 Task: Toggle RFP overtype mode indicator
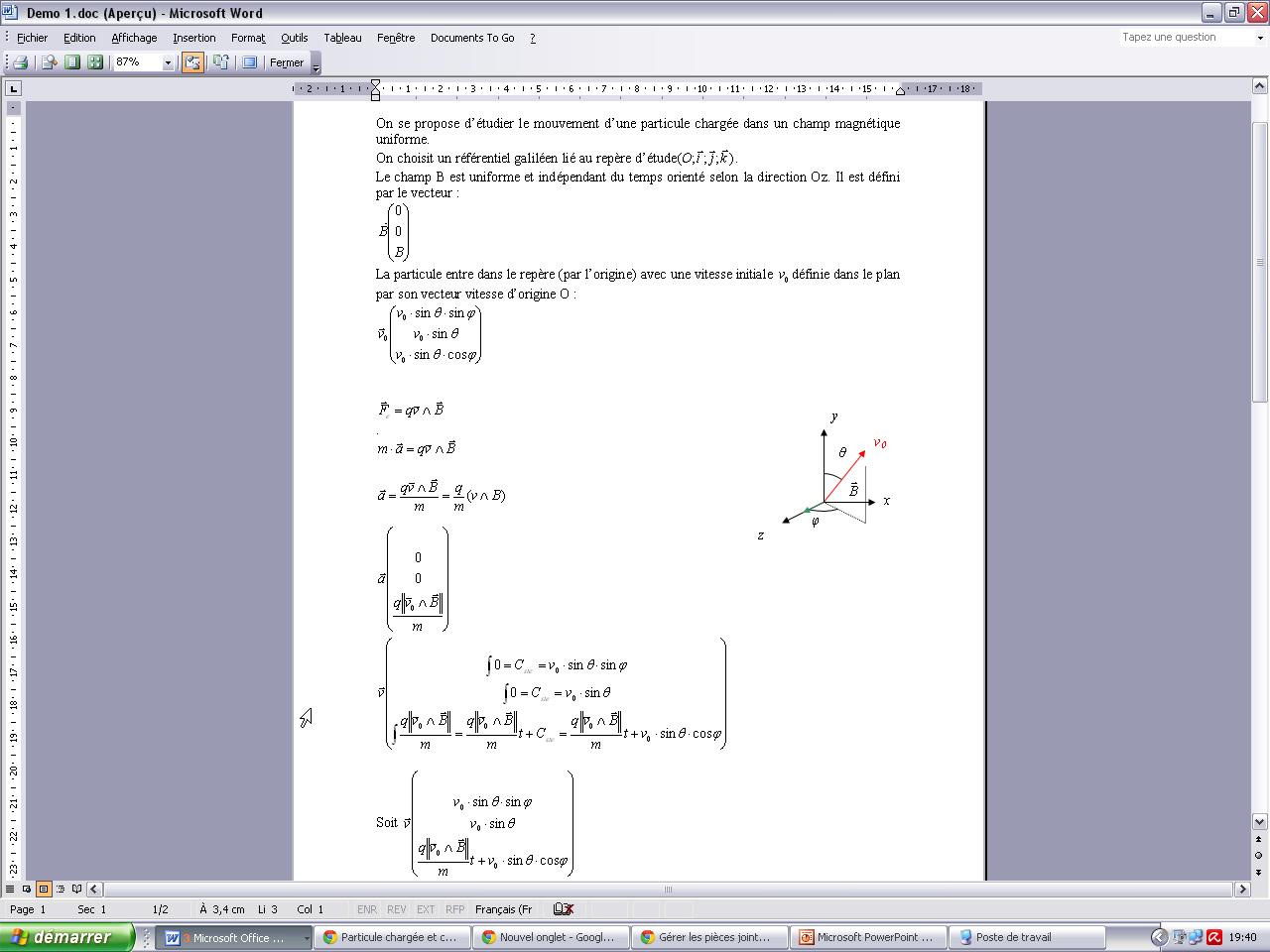tap(454, 909)
